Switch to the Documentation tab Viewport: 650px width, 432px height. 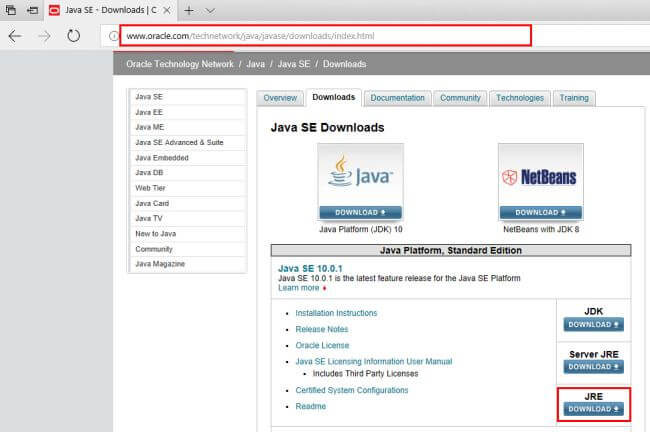pyautogui.click(x=398, y=98)
